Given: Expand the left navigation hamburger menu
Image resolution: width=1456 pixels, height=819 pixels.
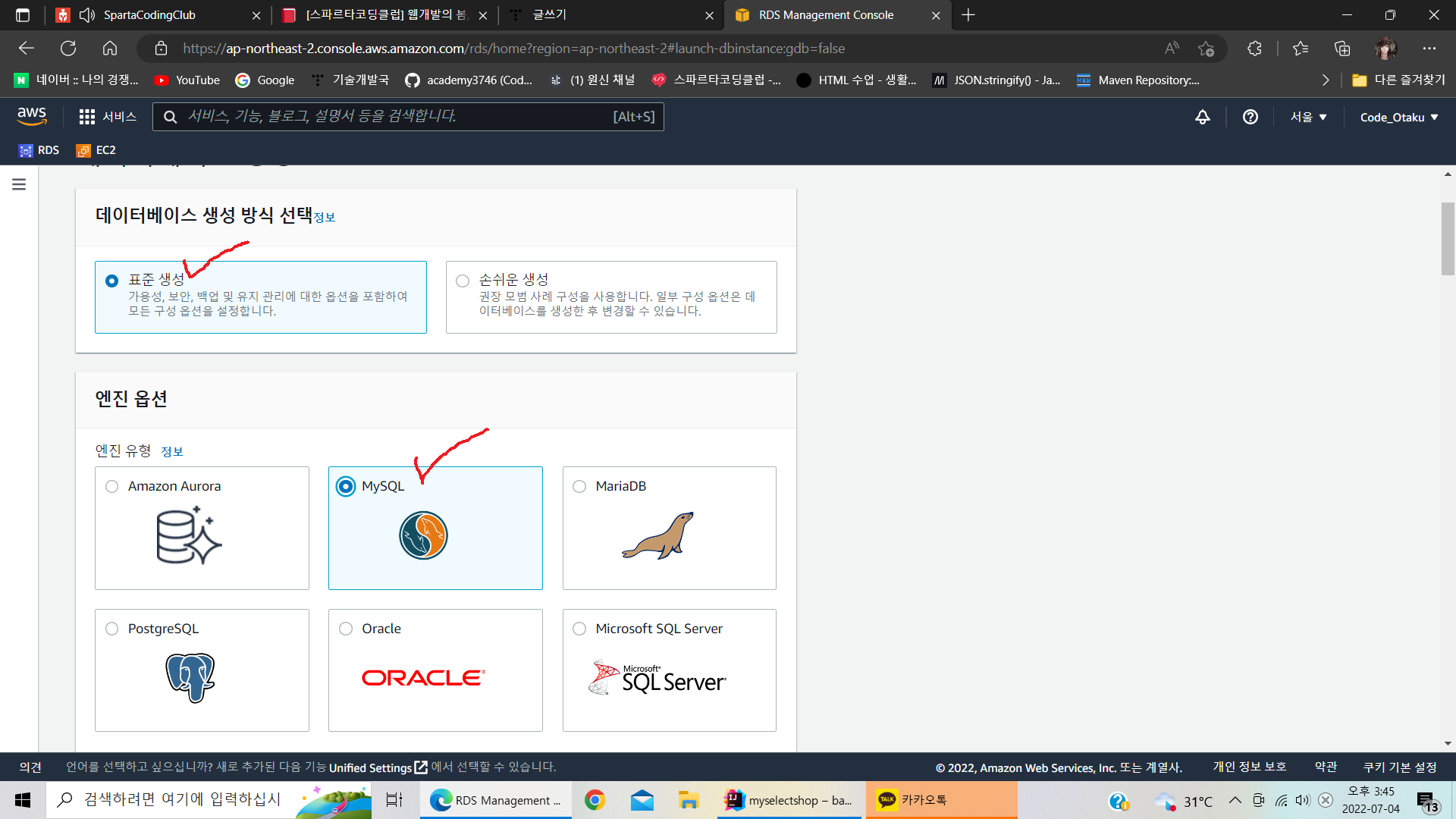Looking at the screenshot, I should (19, 184).
